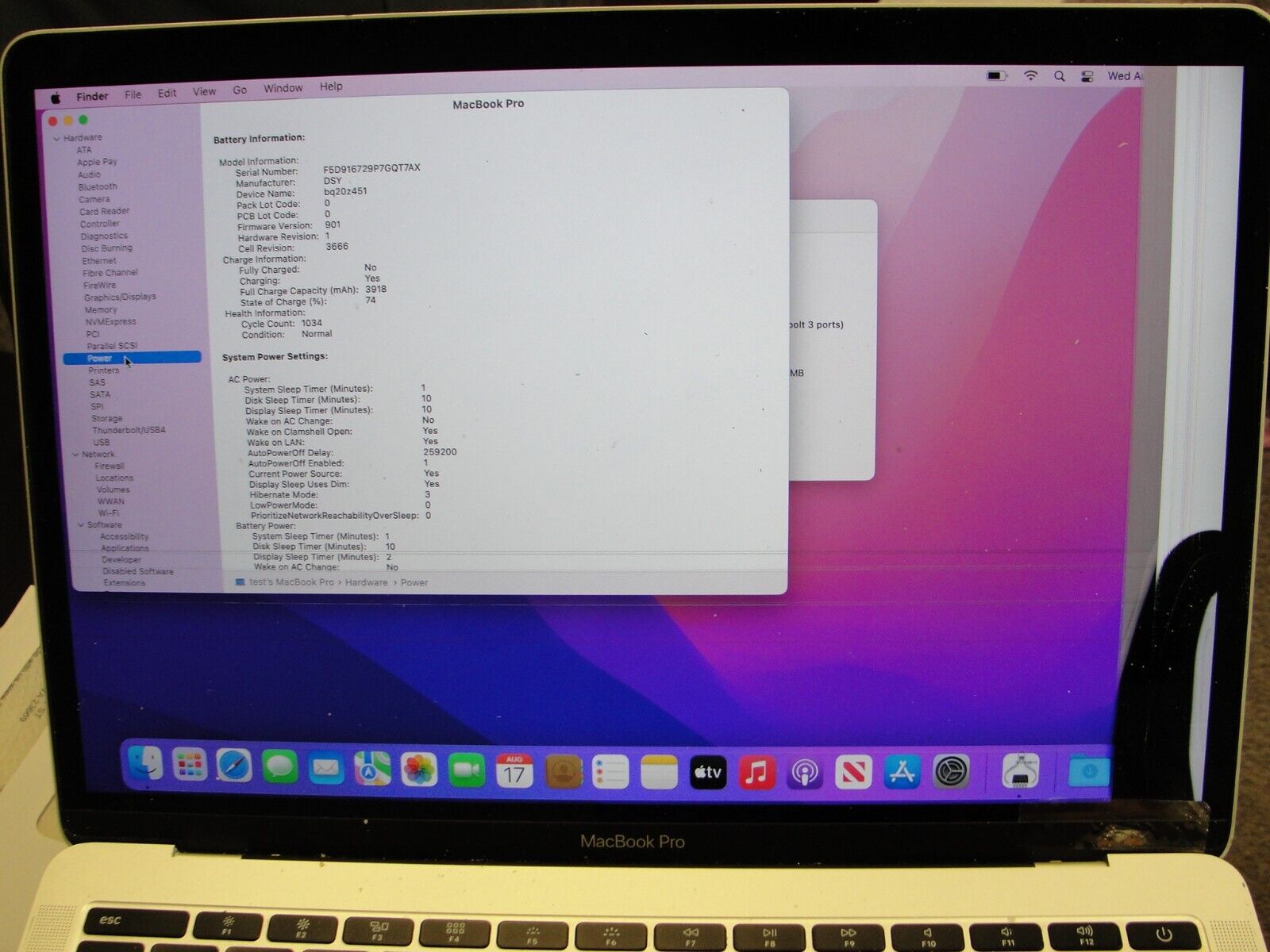Select Graphics/Displays in the sidebar
Viewport: 1270px width, 952px height.
120,297
